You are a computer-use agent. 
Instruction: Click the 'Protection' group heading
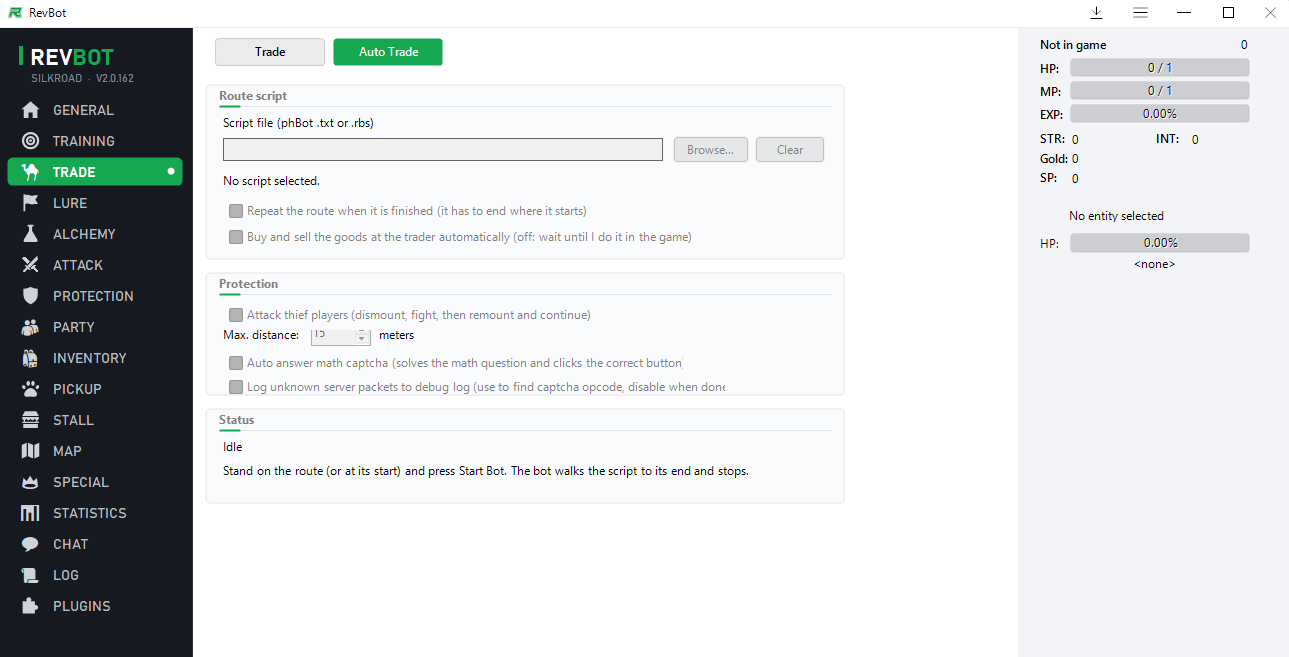tap(248, 284)
